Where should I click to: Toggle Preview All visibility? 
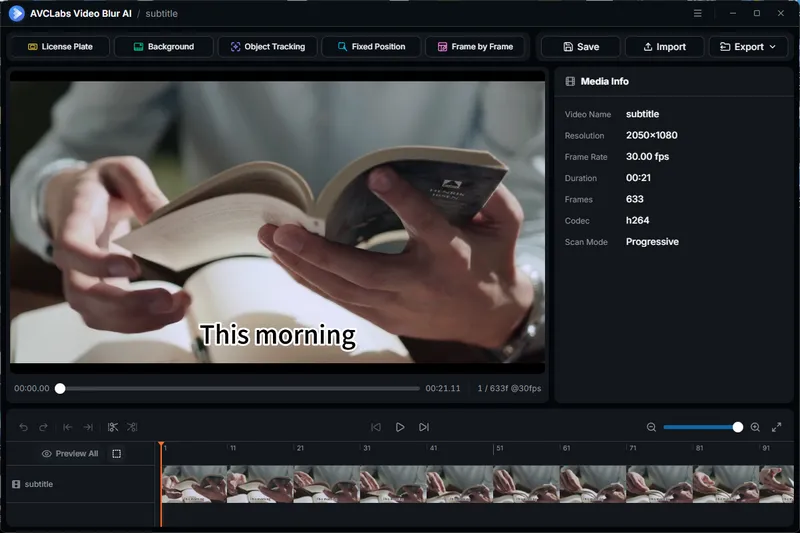pos(70,453)
